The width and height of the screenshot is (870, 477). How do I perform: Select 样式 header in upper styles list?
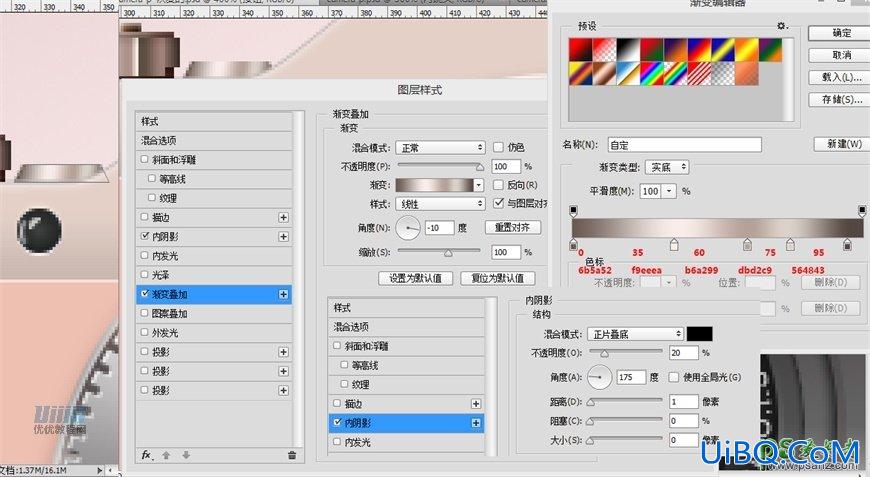(214, 121)
